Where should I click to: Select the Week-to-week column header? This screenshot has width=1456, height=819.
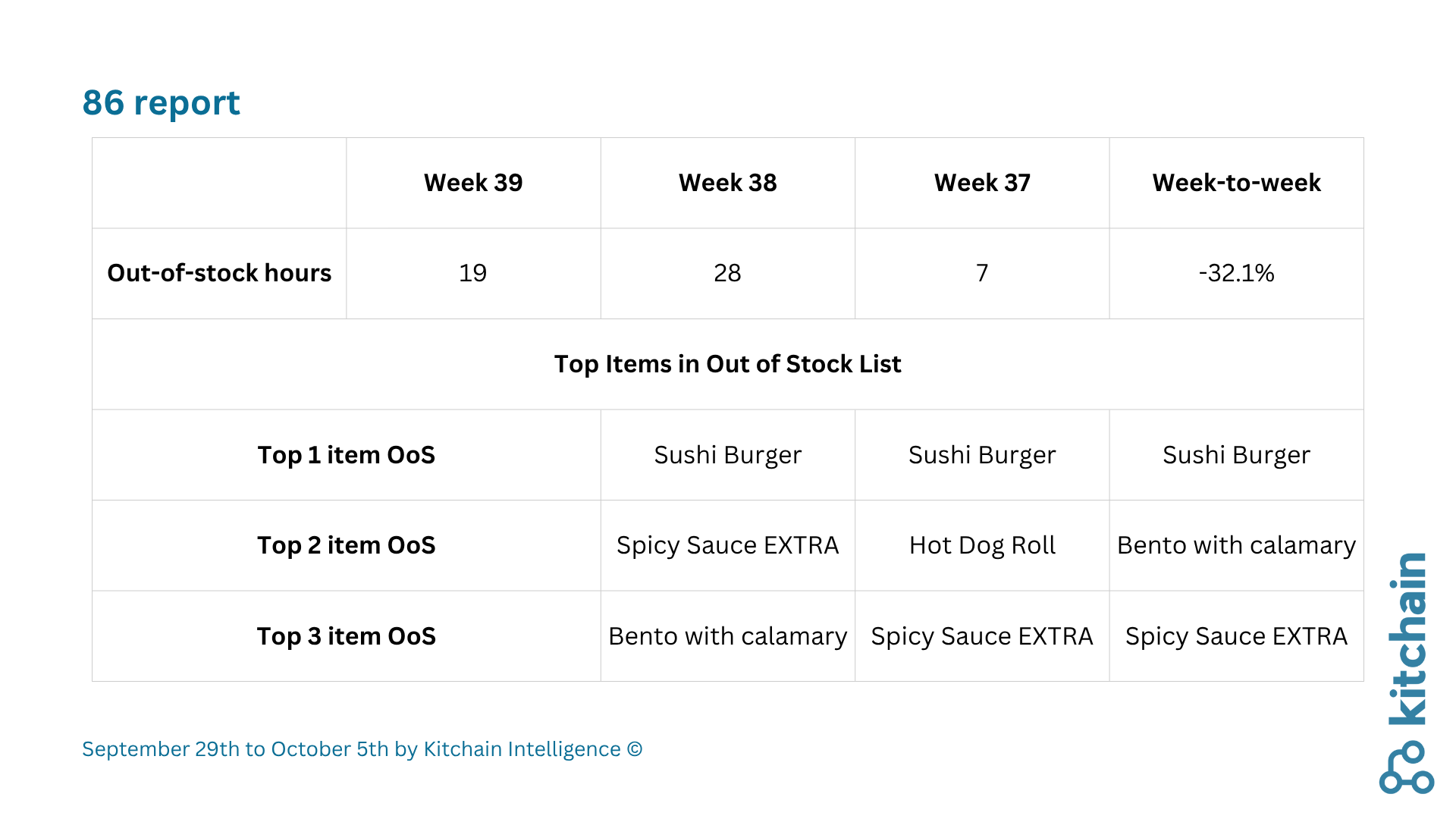pos(1236,183)
